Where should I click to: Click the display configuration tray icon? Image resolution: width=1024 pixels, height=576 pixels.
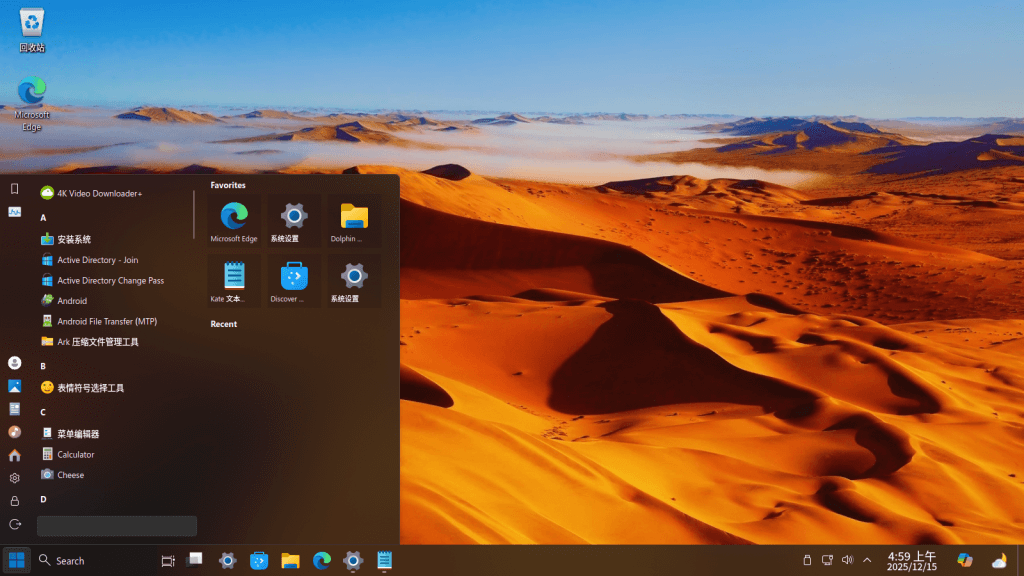tap(827, 560)
